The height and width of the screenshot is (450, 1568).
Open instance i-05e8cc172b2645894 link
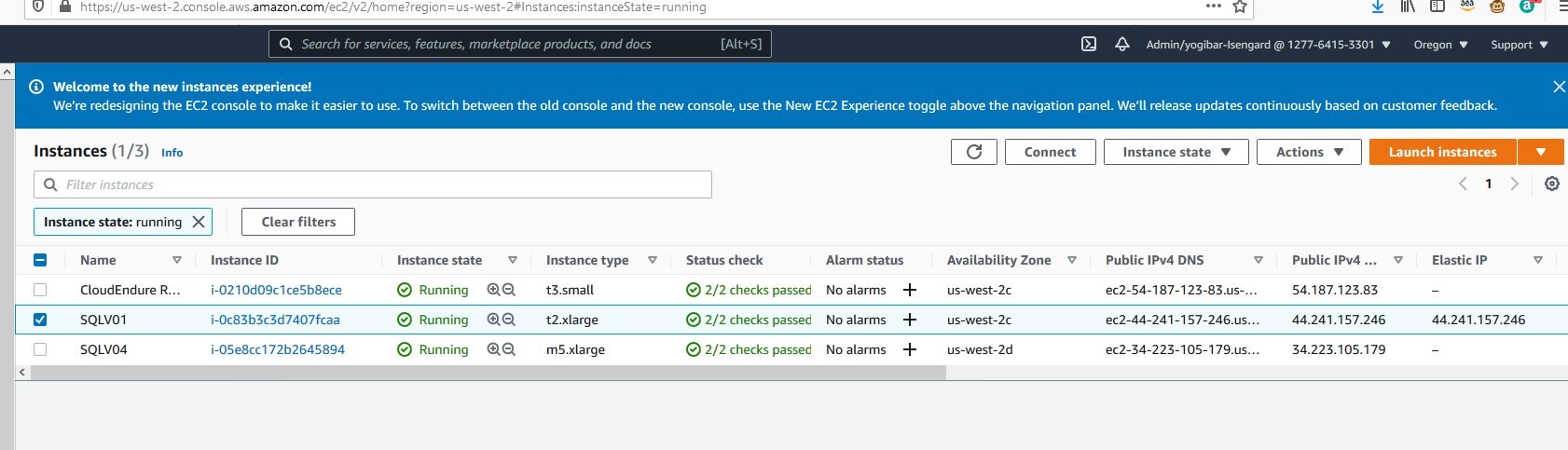[x=278, y=349]
